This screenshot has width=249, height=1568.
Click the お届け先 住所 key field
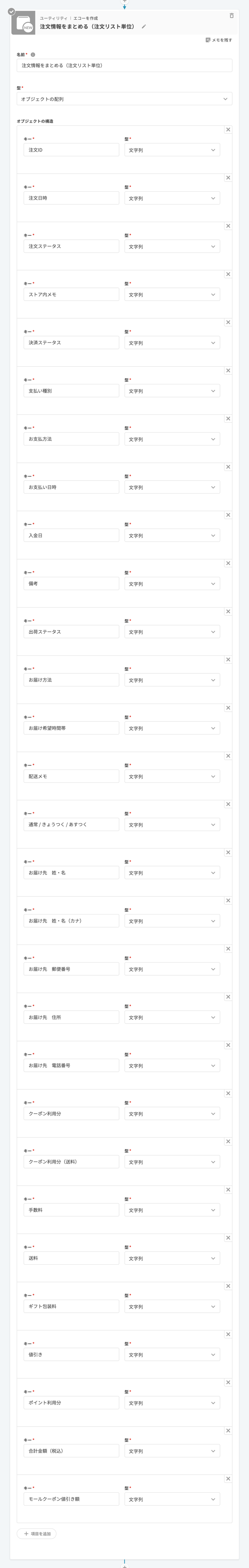click(71, 1018)
